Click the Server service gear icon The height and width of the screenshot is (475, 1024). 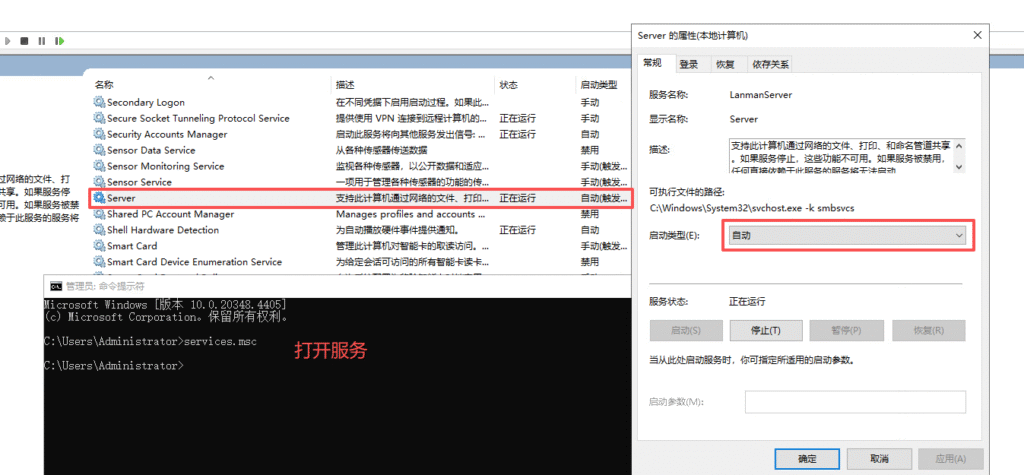click(x=99, y=198)
